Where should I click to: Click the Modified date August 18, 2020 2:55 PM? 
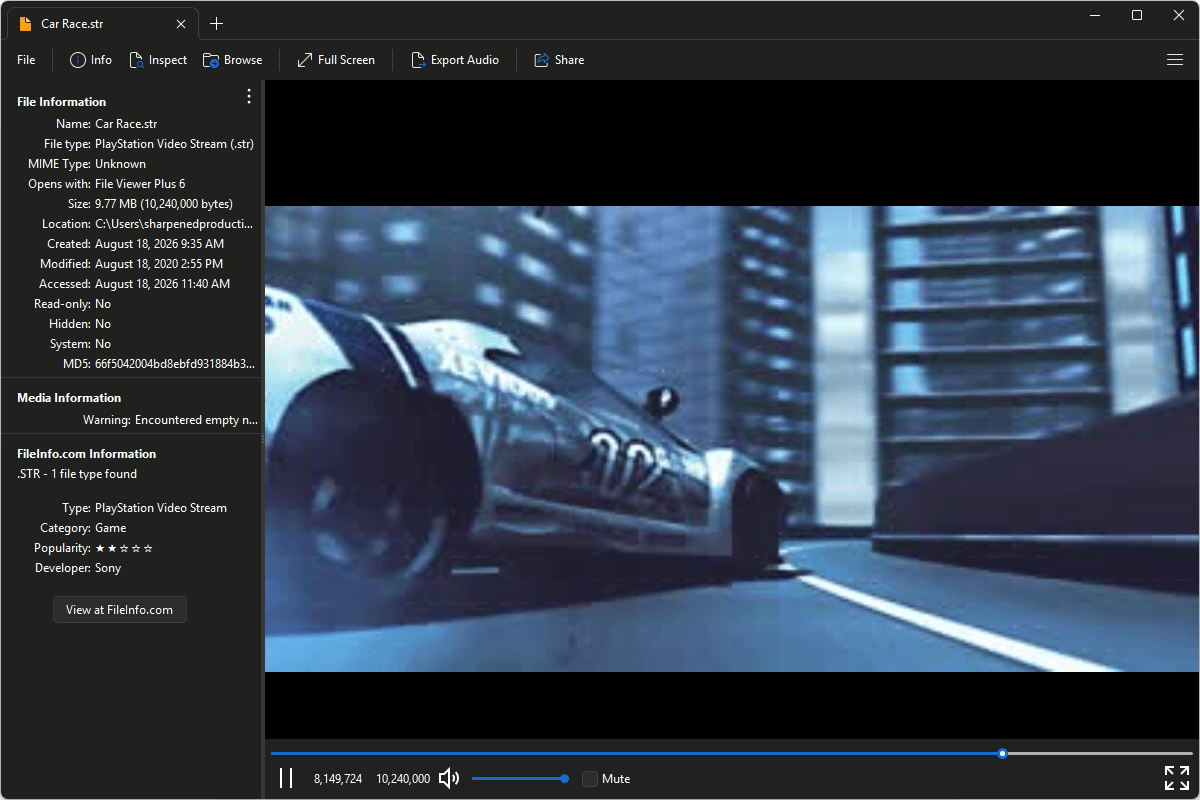159,264
